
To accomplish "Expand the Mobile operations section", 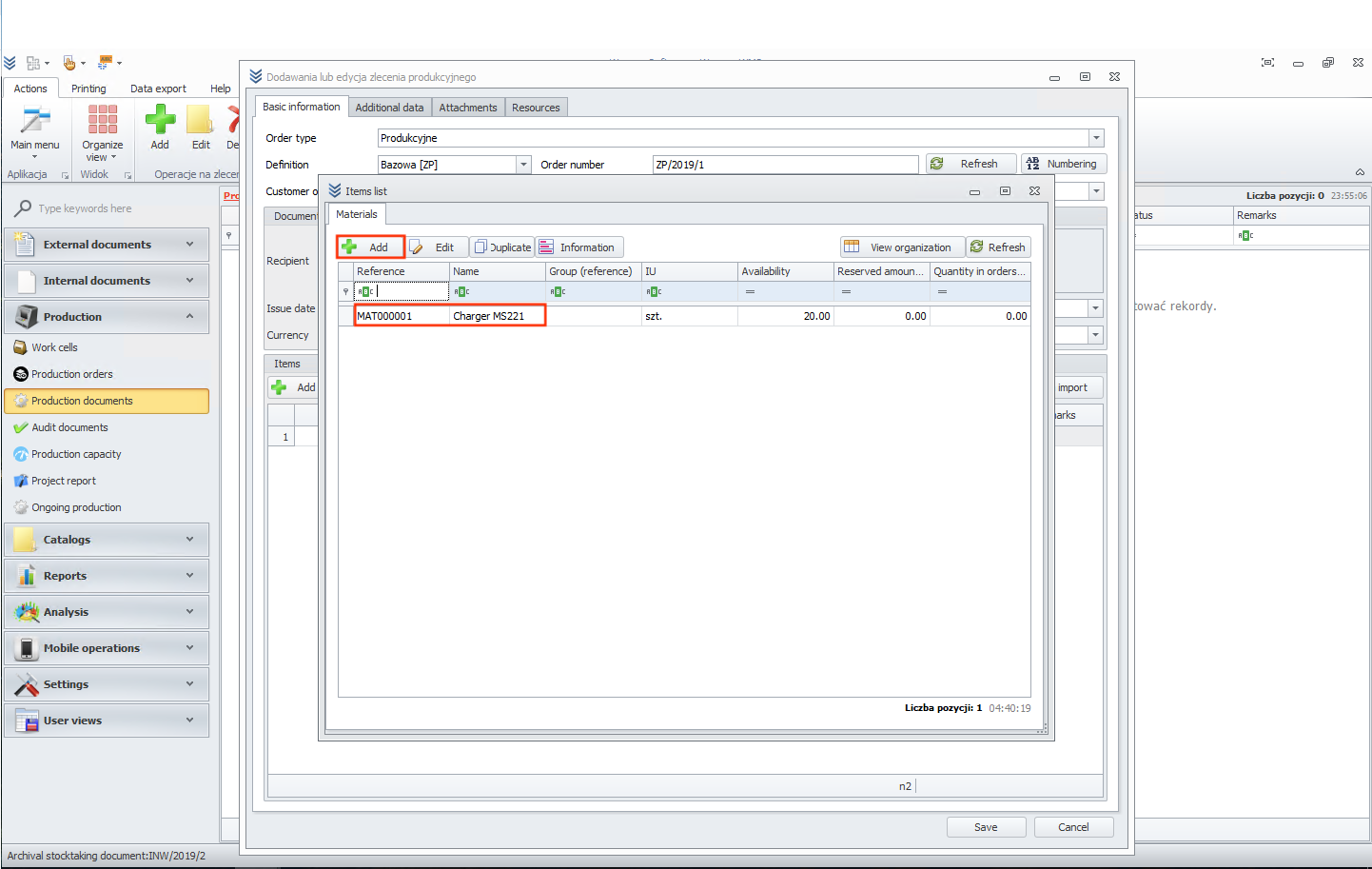I will [107, 648].
